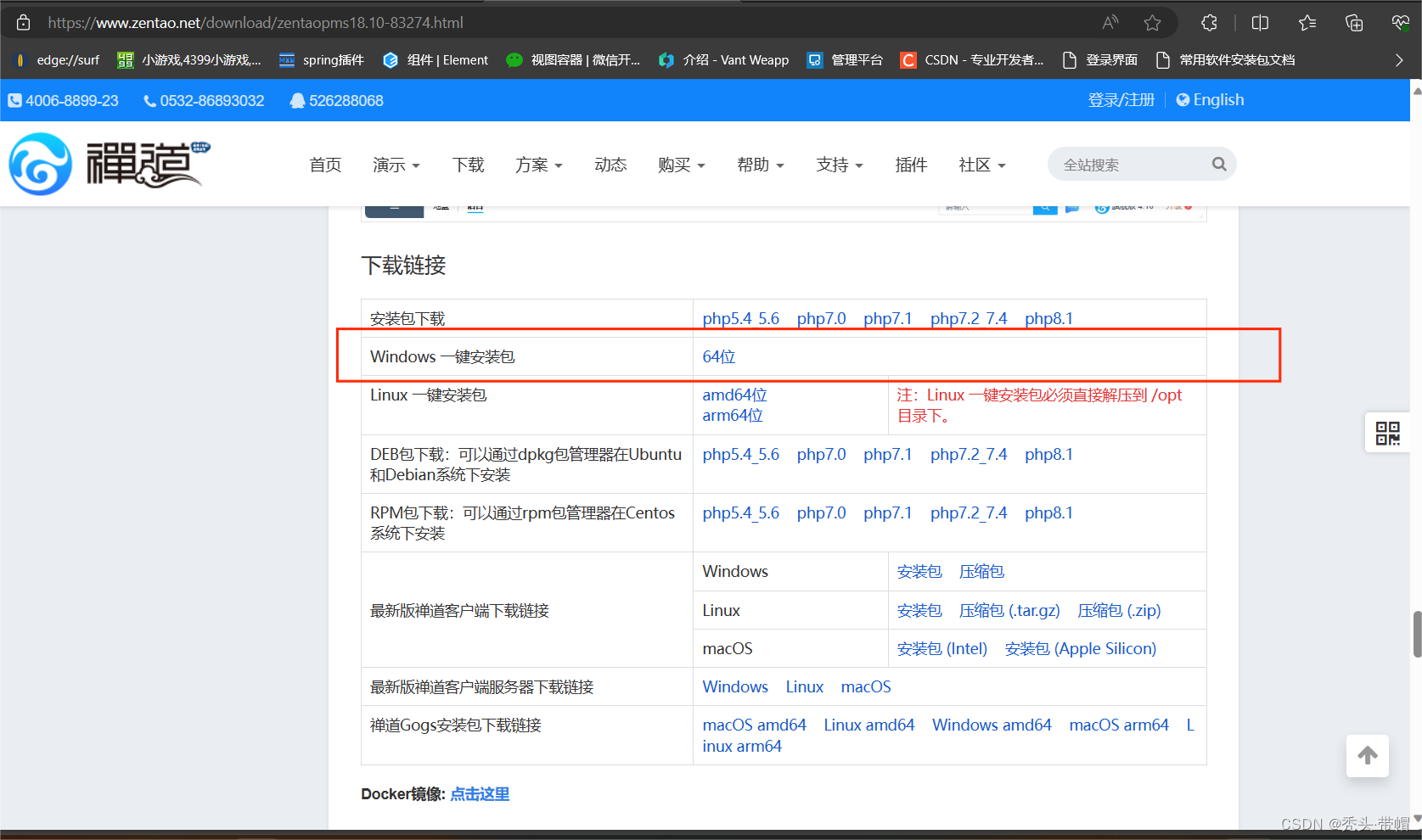Open 插件 navigation item
The width and height of the screenshot is (1422, 840).
coord(911,165)
